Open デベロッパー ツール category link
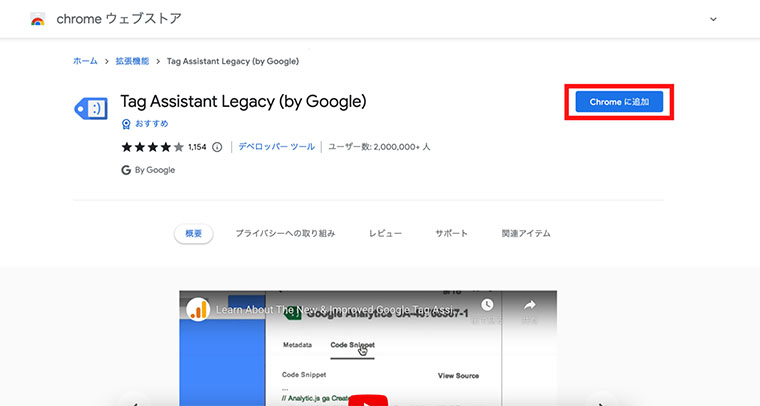 [276, 146]
